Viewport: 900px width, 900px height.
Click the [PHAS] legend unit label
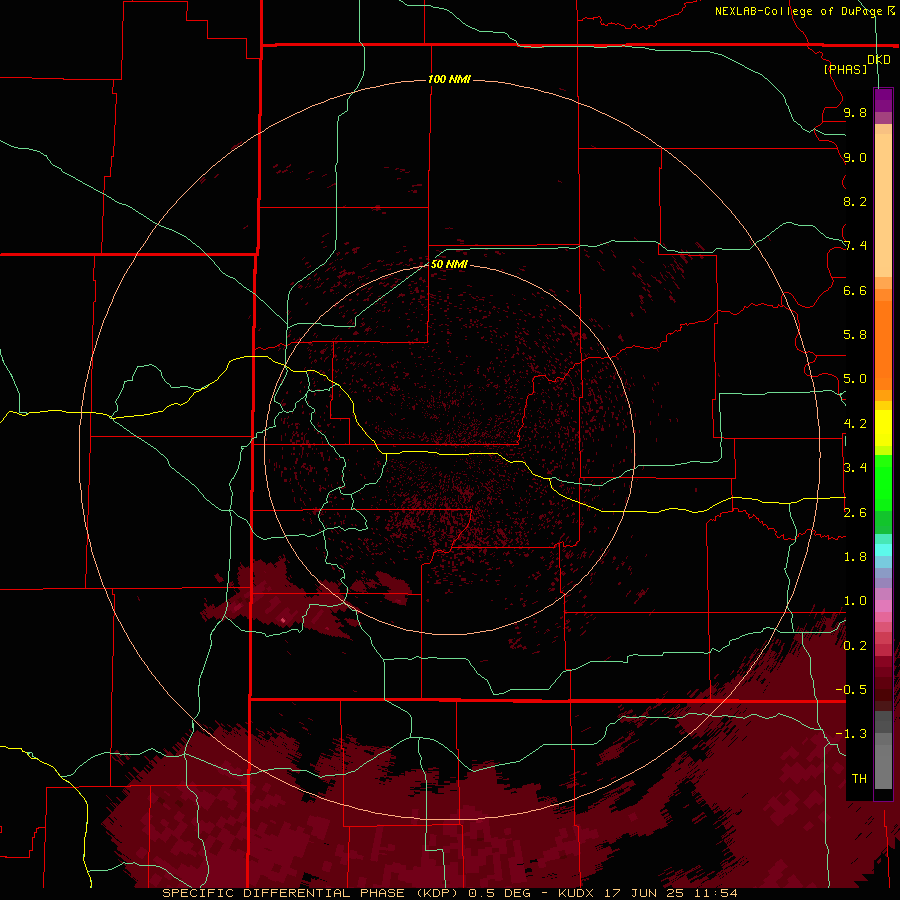pos(845,69)
